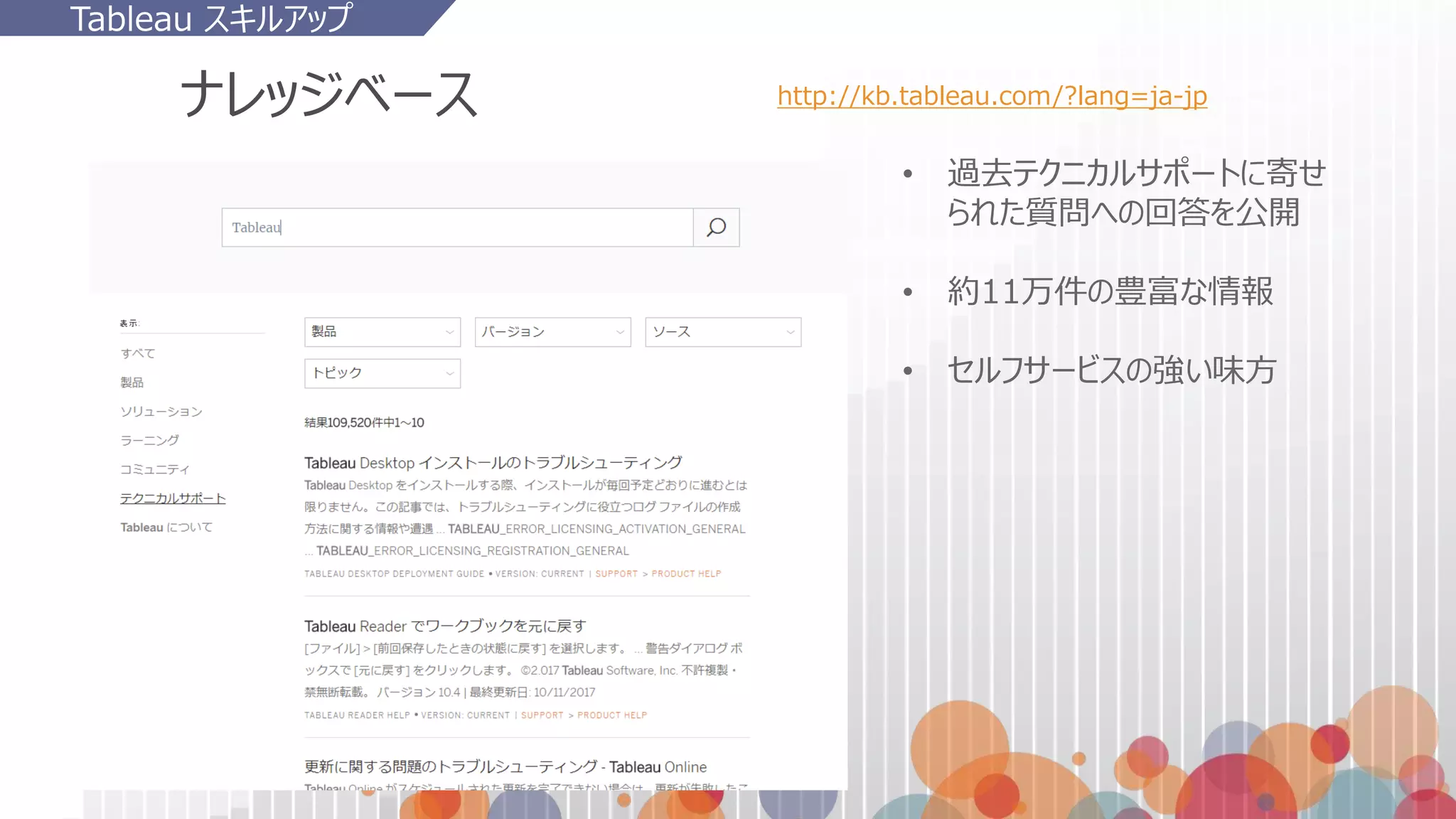Select Tableau について in the sidebar
This screenshot has width=1456, height=819.
[166, 528]
